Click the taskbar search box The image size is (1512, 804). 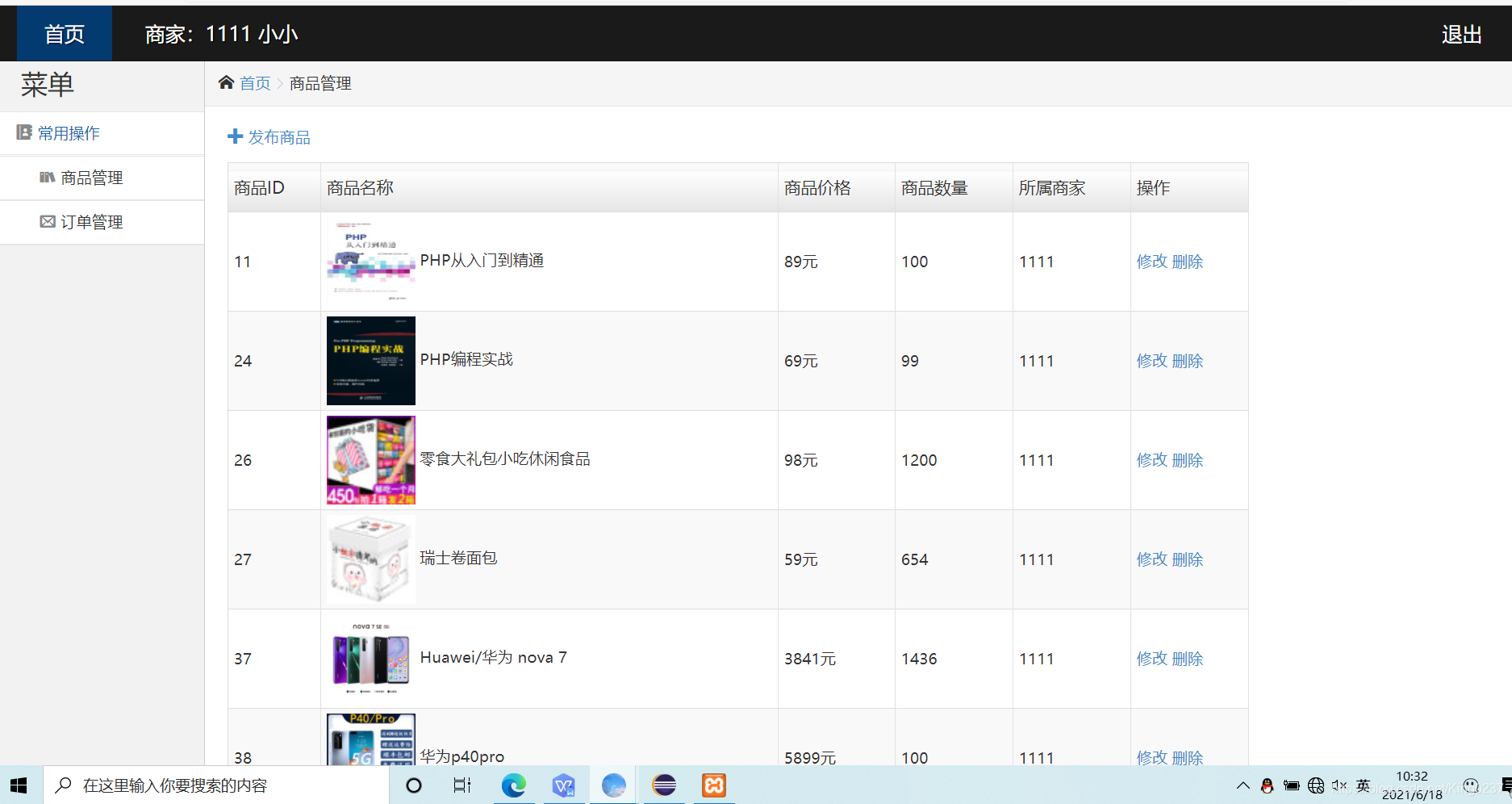[215, 785]
